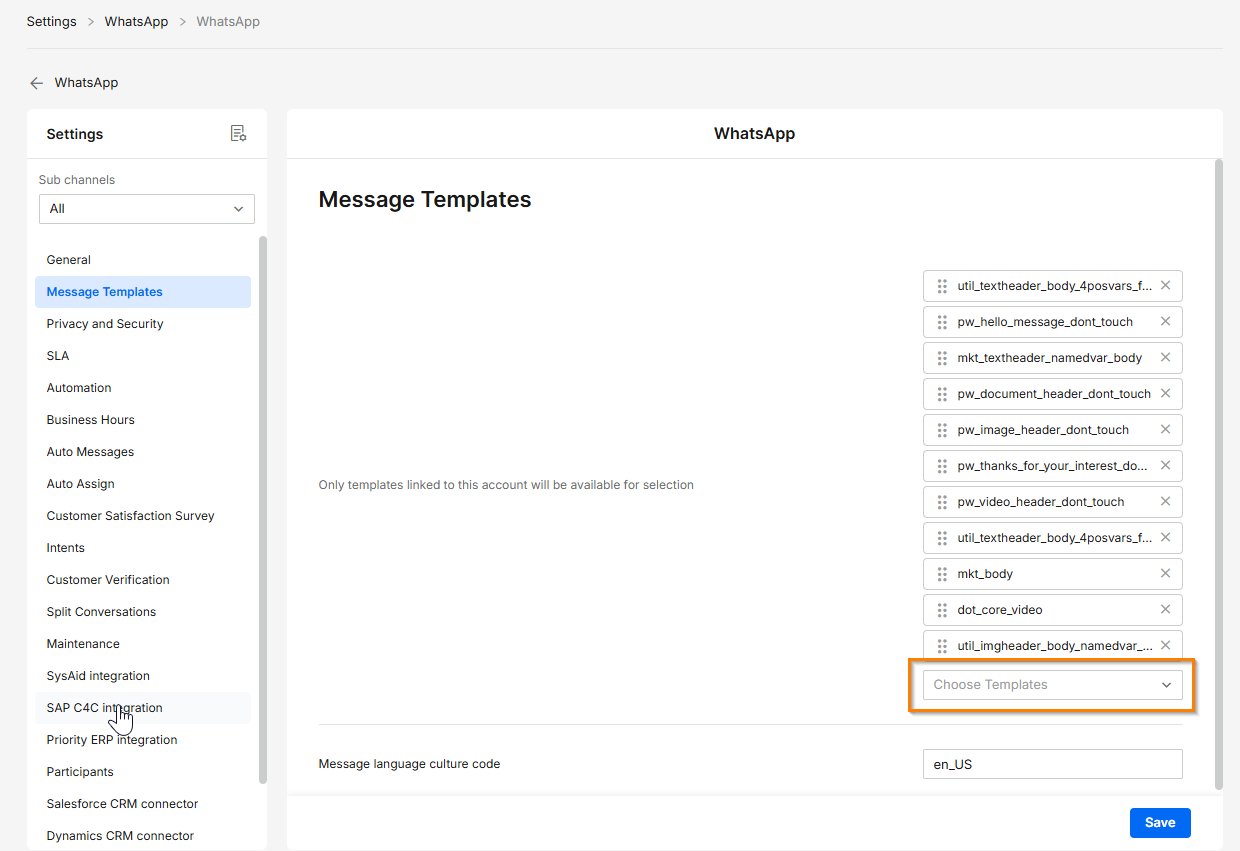Open Priority ERP integration settings
Screen dimensions: 1240x851
[x=143, y=740]
